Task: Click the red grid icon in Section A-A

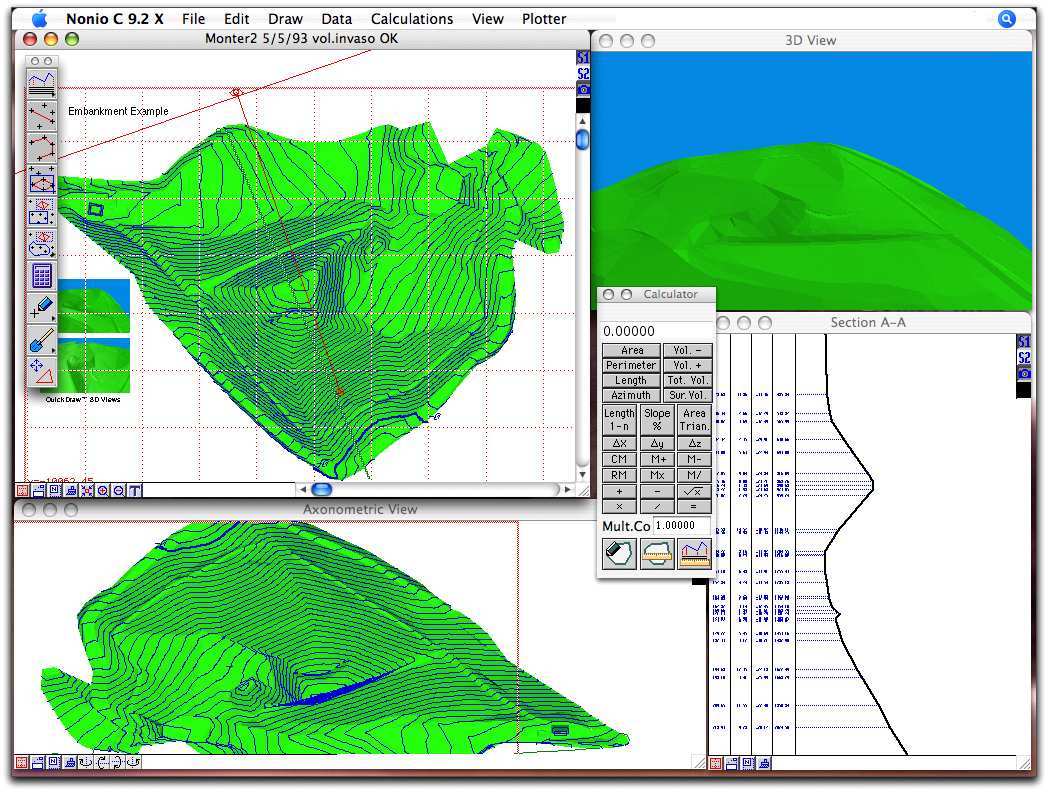Action: click(716, 763)
